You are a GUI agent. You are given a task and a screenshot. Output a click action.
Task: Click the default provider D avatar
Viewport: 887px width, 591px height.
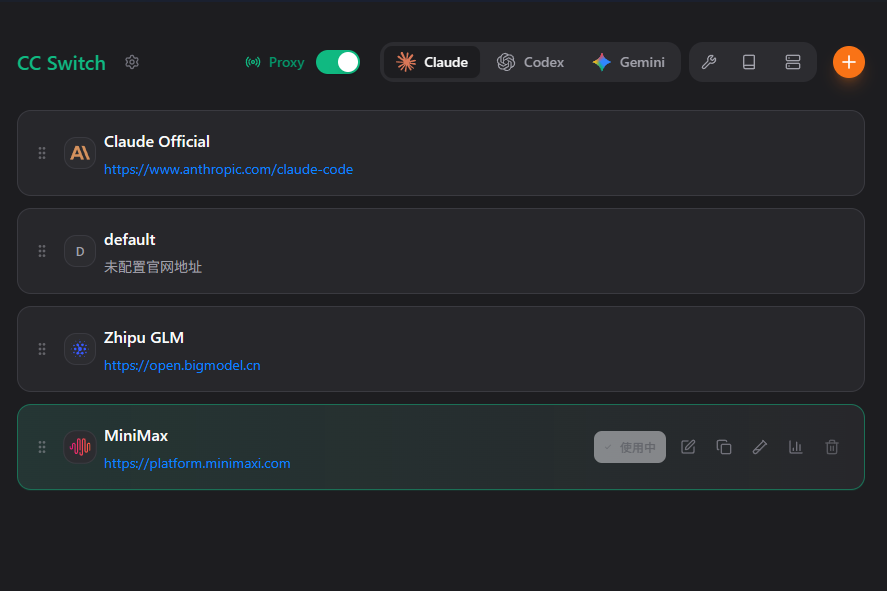tap(80, 251)
